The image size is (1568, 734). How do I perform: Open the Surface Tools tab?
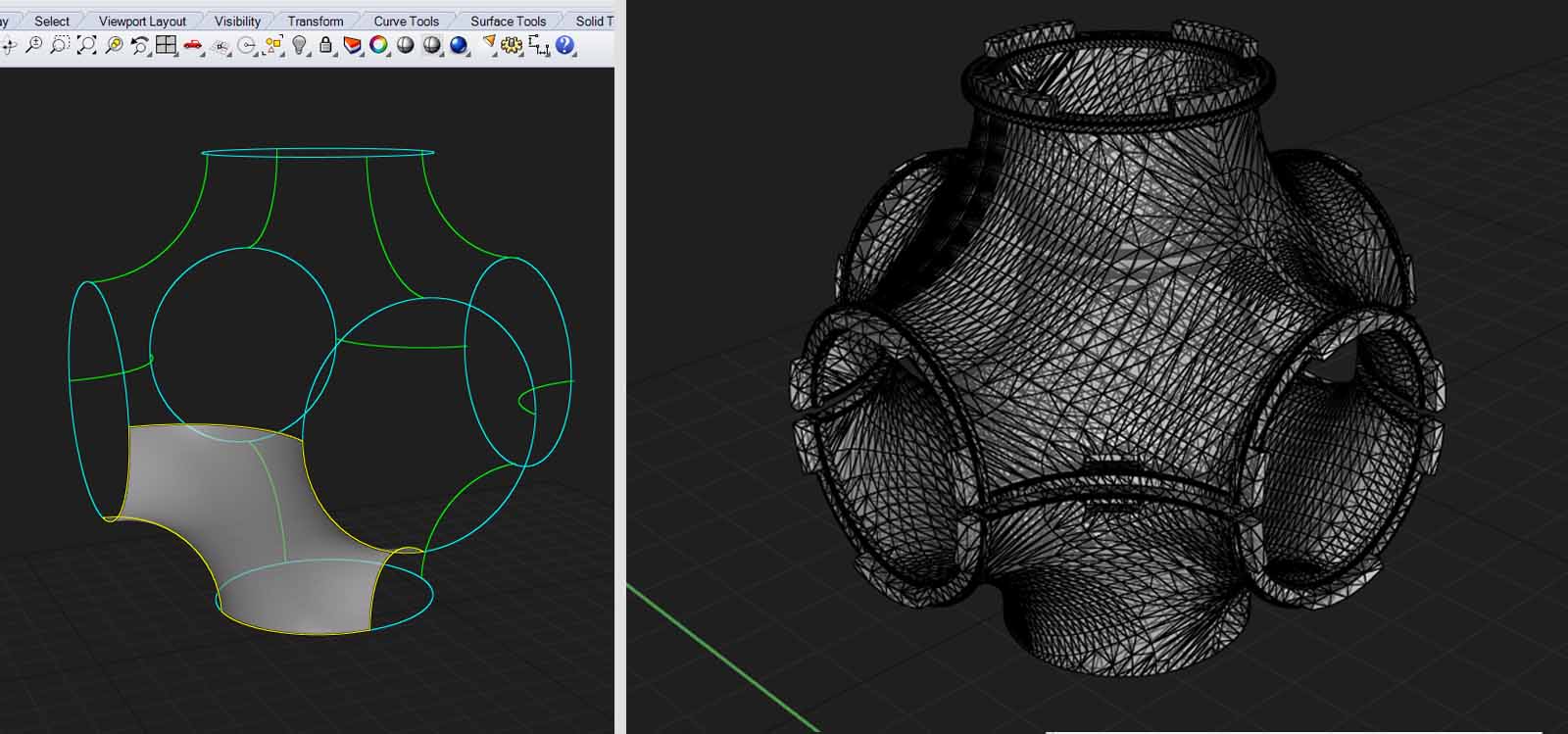click(x=508, y=21)
